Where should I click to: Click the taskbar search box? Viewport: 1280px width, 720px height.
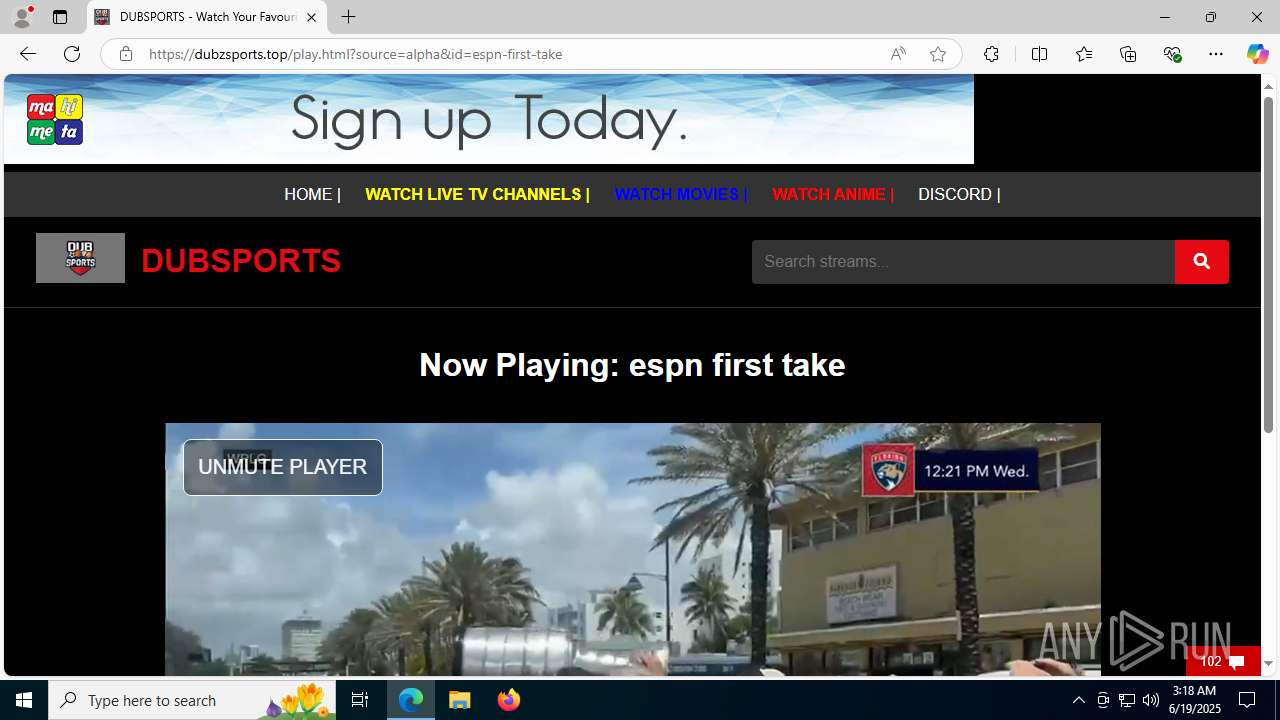192,700
